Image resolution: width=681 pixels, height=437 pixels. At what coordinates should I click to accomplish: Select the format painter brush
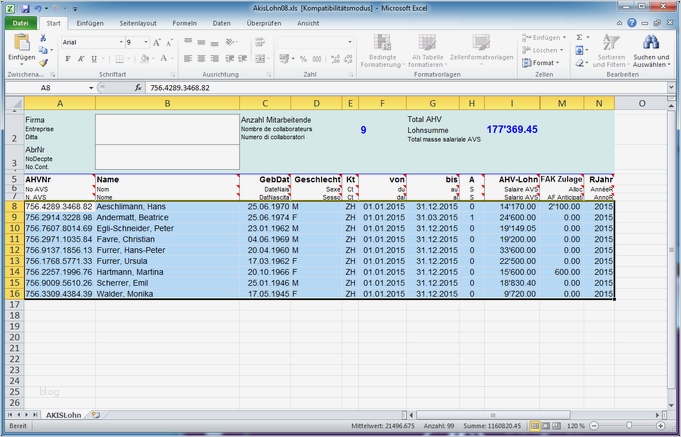click(44, 62)
